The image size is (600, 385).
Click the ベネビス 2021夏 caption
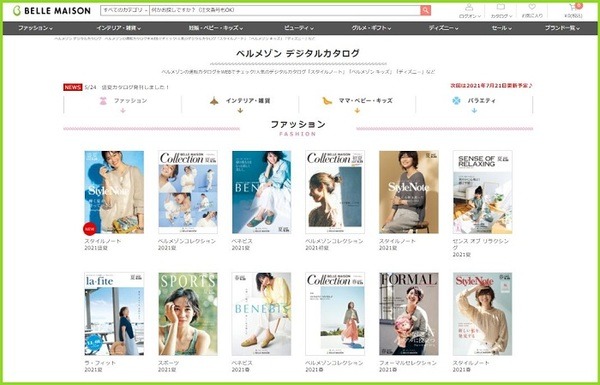click(242, 245)
